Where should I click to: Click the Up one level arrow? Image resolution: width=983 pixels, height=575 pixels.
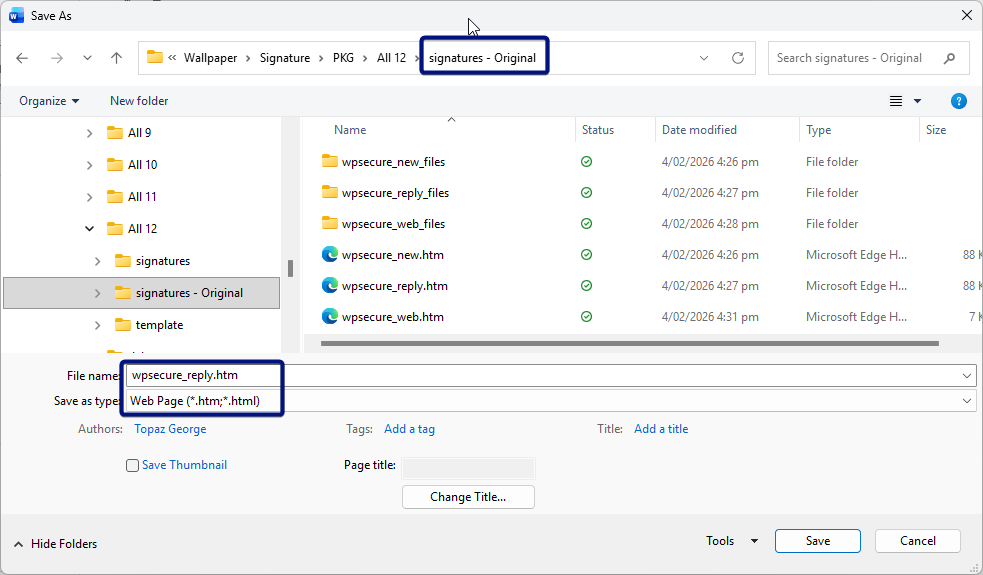116,58
